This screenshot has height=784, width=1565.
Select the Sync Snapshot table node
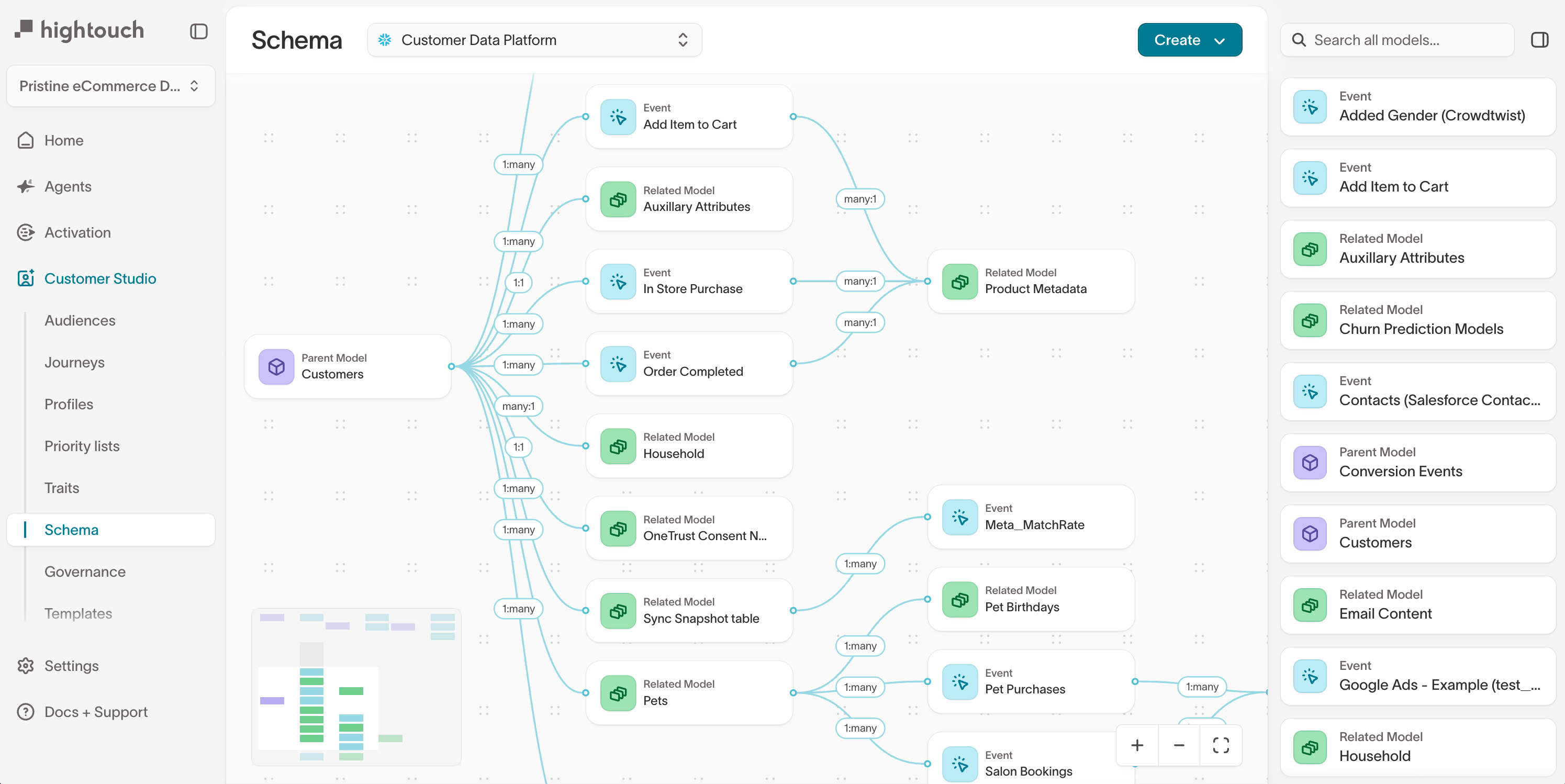tap(689, 610)
